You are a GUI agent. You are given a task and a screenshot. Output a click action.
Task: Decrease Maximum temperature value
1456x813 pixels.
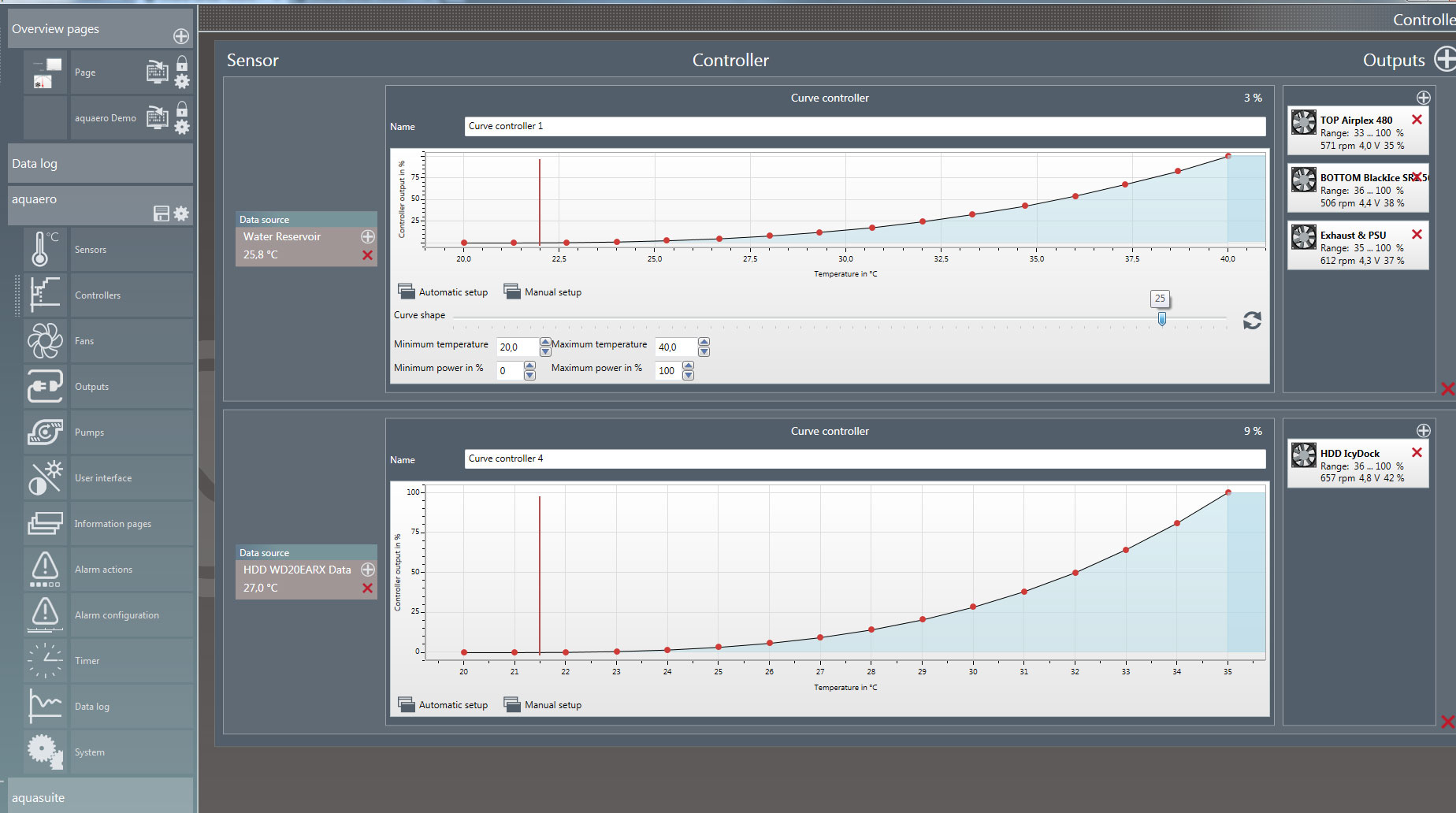(x=704, y=351)
